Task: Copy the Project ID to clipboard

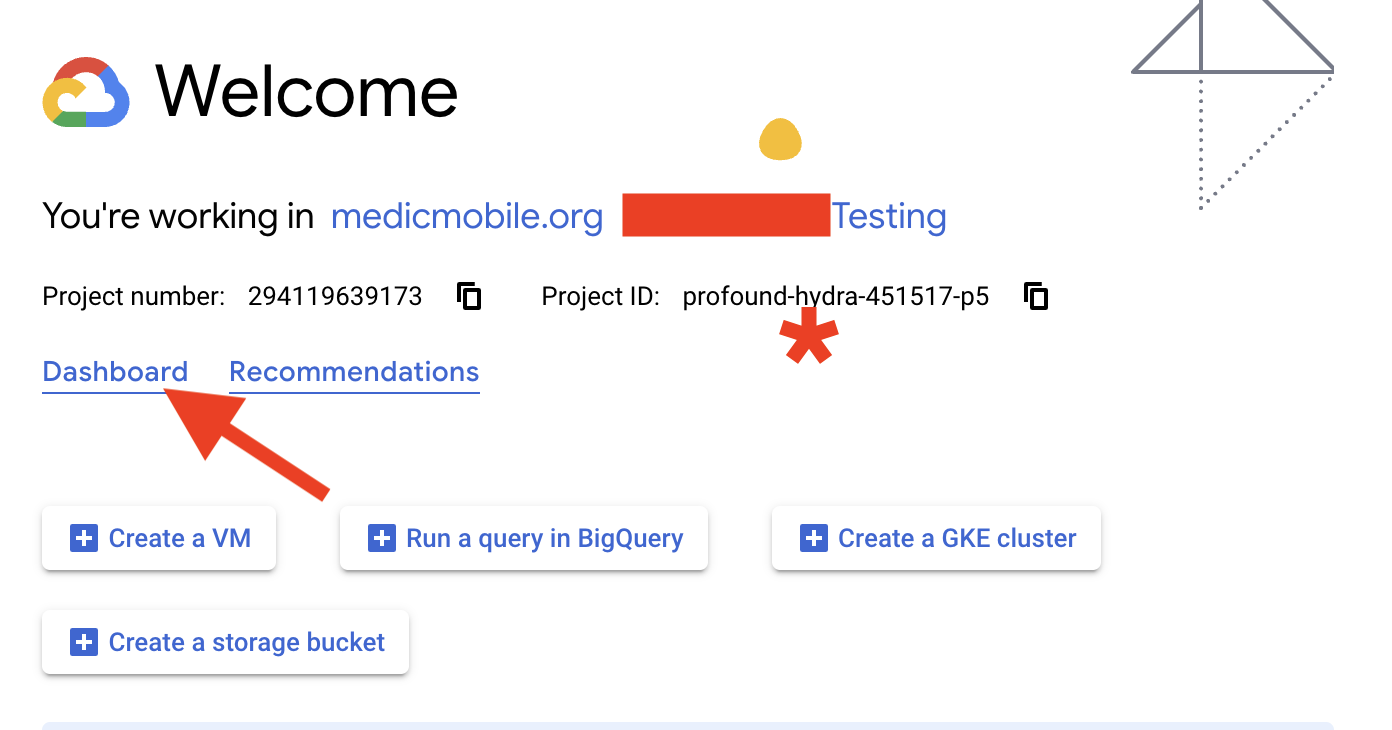Action: click(1036, 296)
